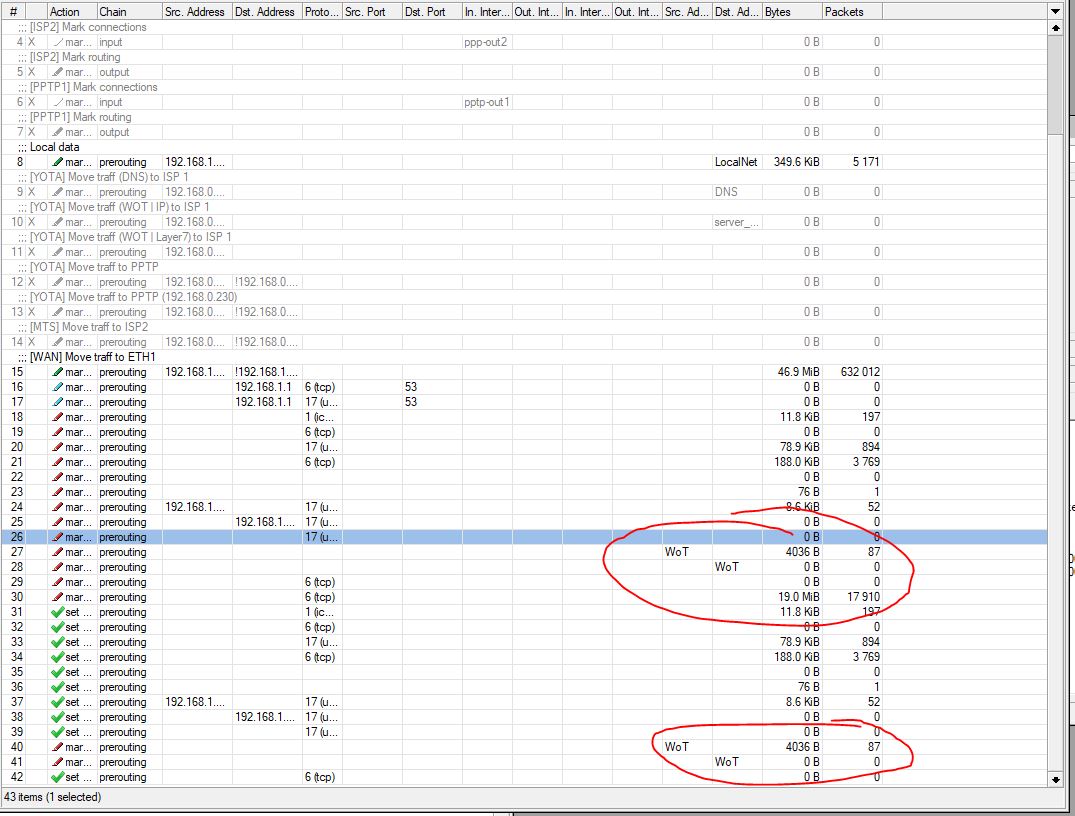The image size is (1075, 816).
Task: Click the Chain column header
Action: pyautogui.click(x=127, y=11)
